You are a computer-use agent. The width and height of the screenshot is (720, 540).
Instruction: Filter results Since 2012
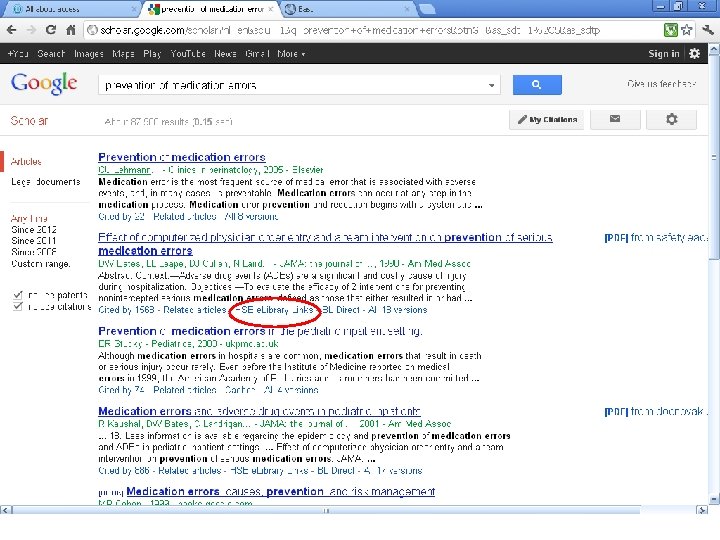tap(34, 229)
